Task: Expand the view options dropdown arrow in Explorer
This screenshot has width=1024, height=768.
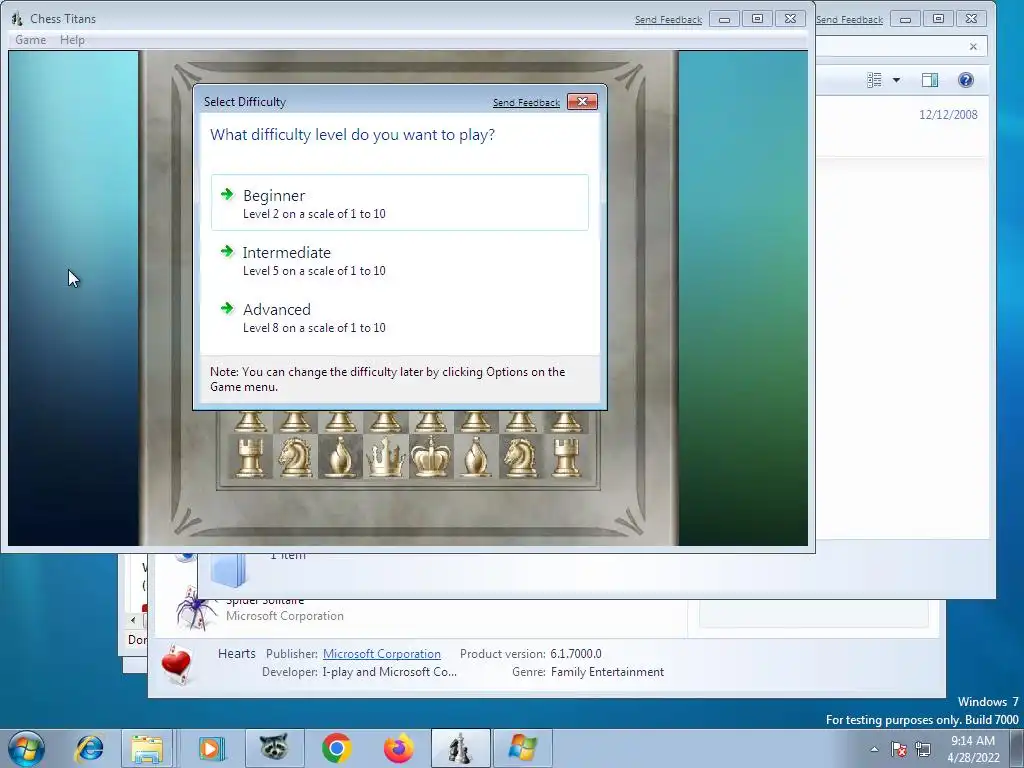Action: point(897,80)
